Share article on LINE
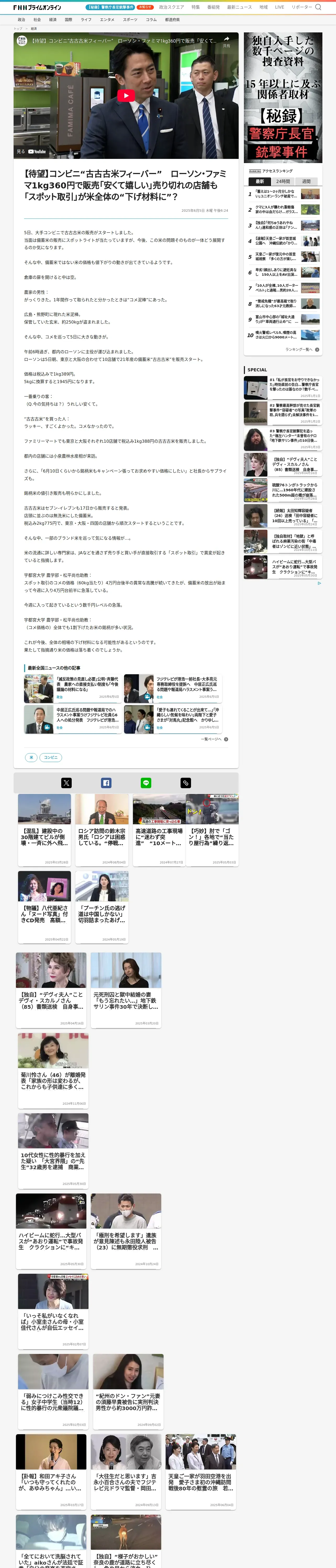336x1568 pixels. (146, 783)
